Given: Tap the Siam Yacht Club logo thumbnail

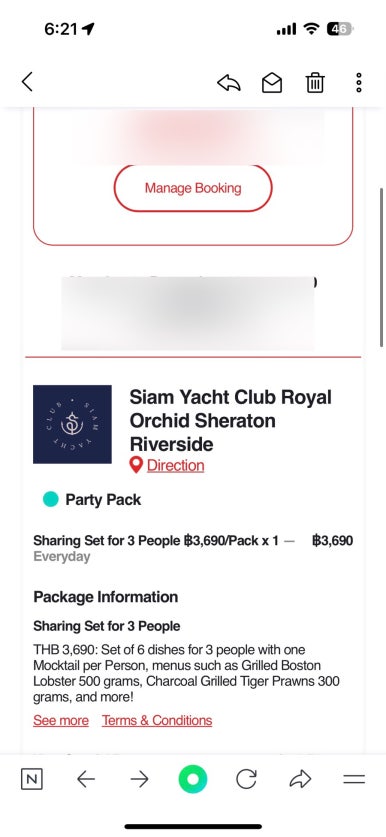Looking at the screenshot, I should (73, 424).
